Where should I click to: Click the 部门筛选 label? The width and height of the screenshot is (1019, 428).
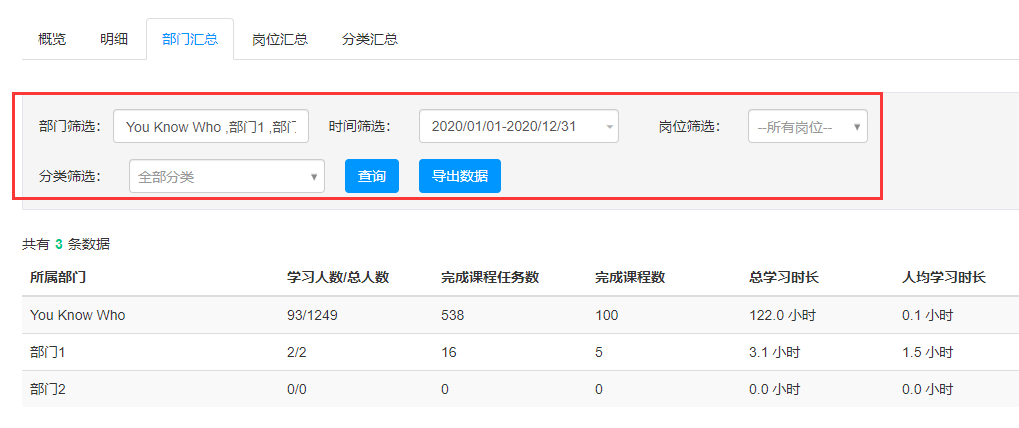(x=70, y=126)
